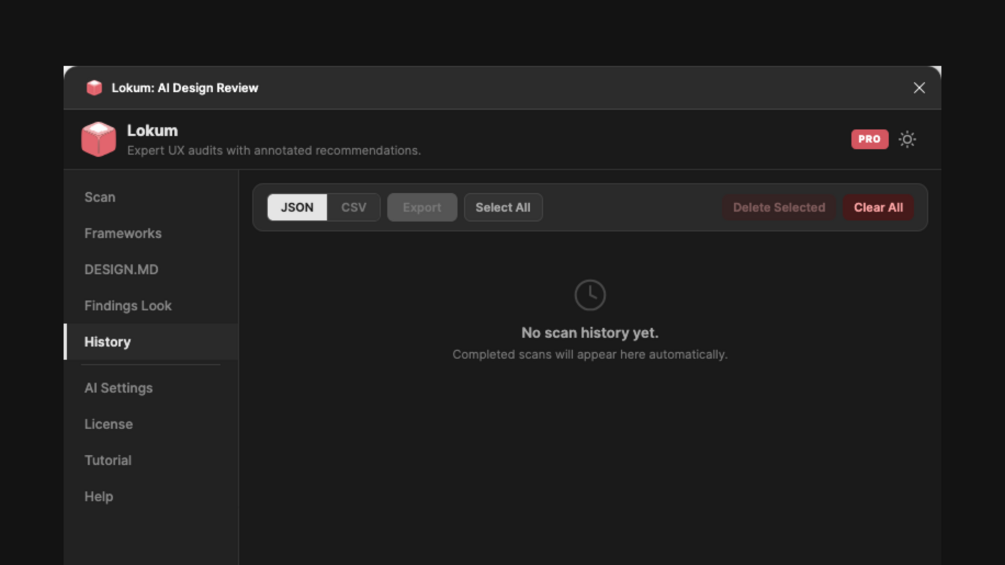Click the Lokum cube logo in header
Image resolution: width=1005 pixels, height=565 pixels.
coord(98,139)
